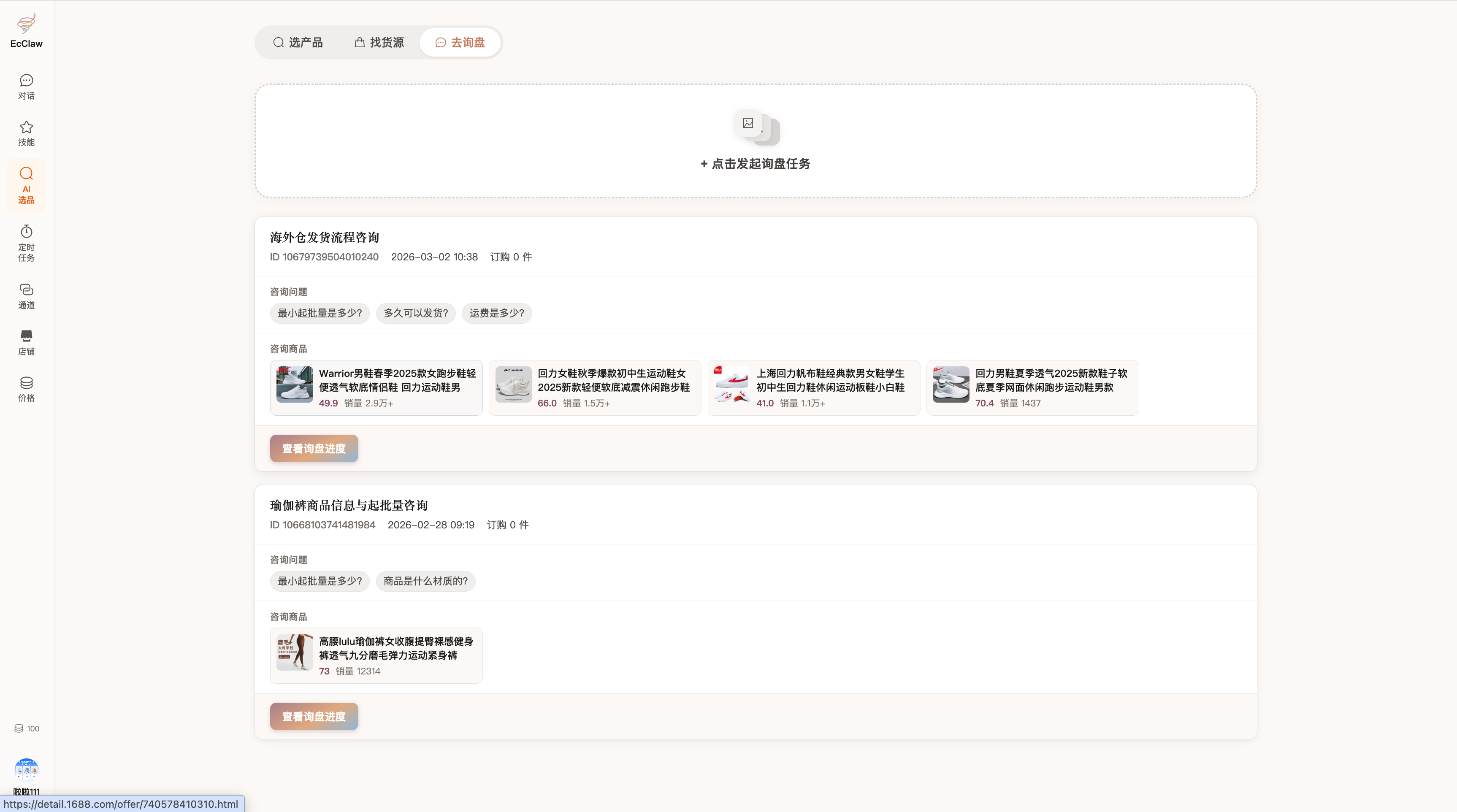This screenshot has width=1457, height=812.
Task: Open 查看询盘进度 for 瑜伽裤商品咨询
Action: click(313, 716)
